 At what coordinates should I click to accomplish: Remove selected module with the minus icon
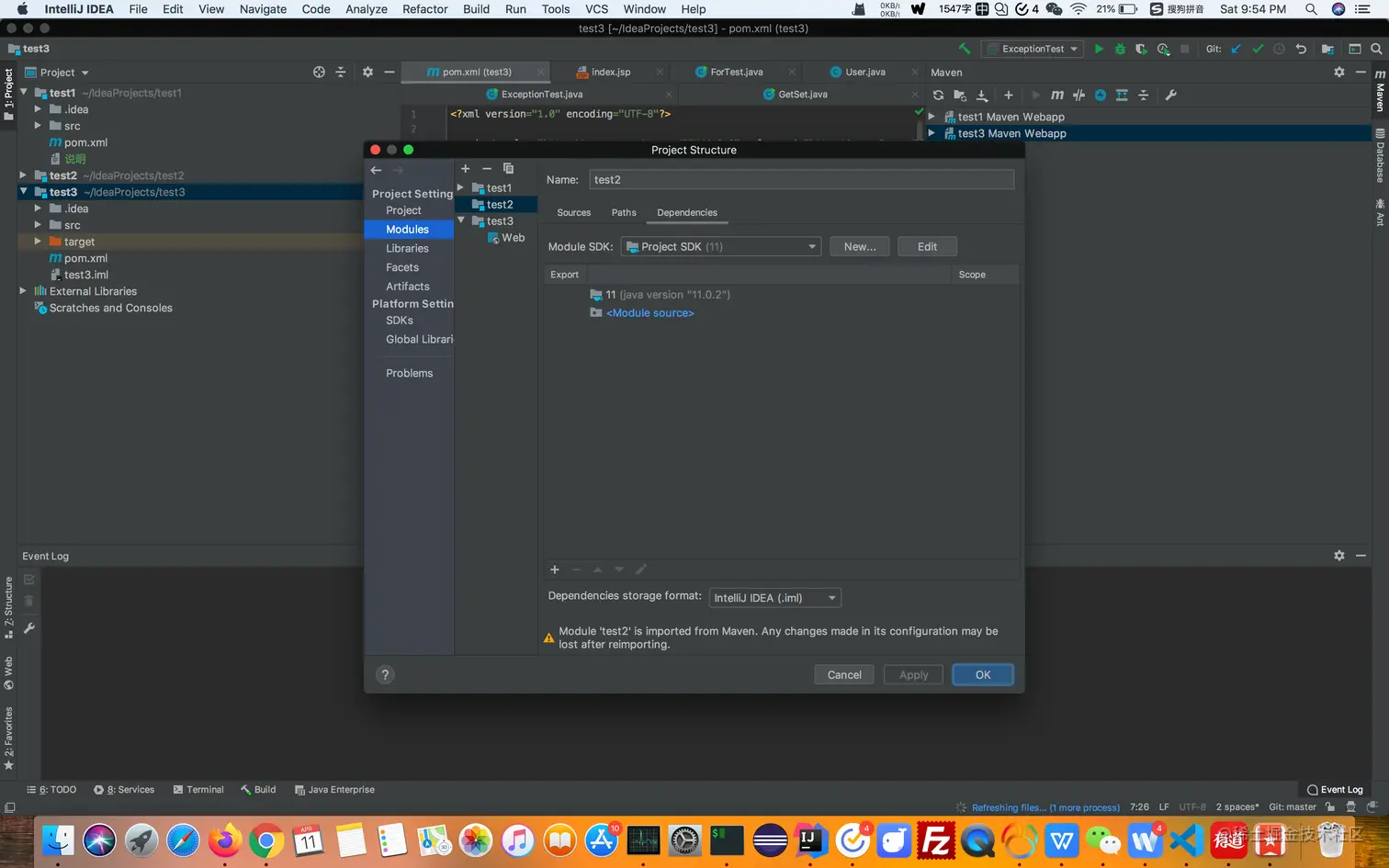[487, 168]
